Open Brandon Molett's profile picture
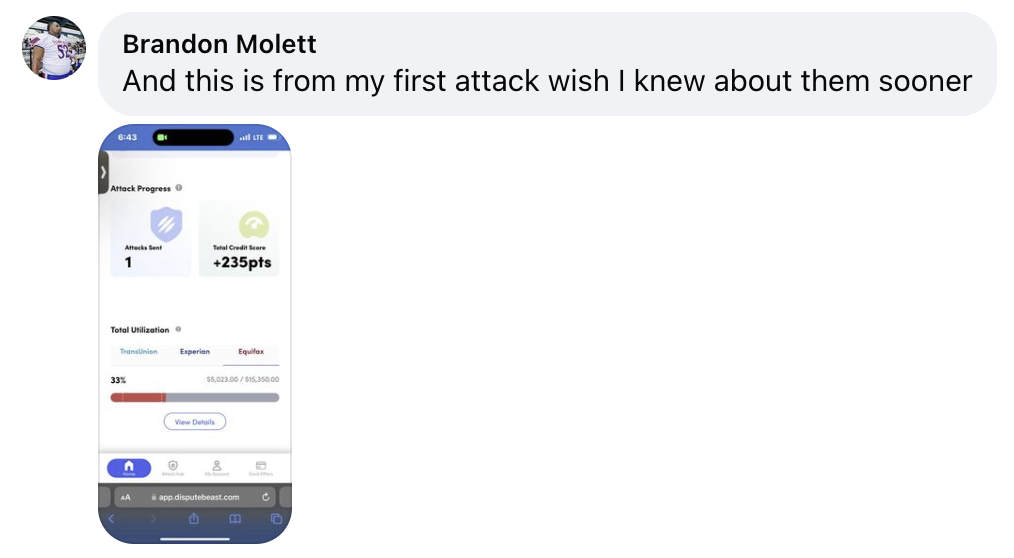 [x=54, y=47]
